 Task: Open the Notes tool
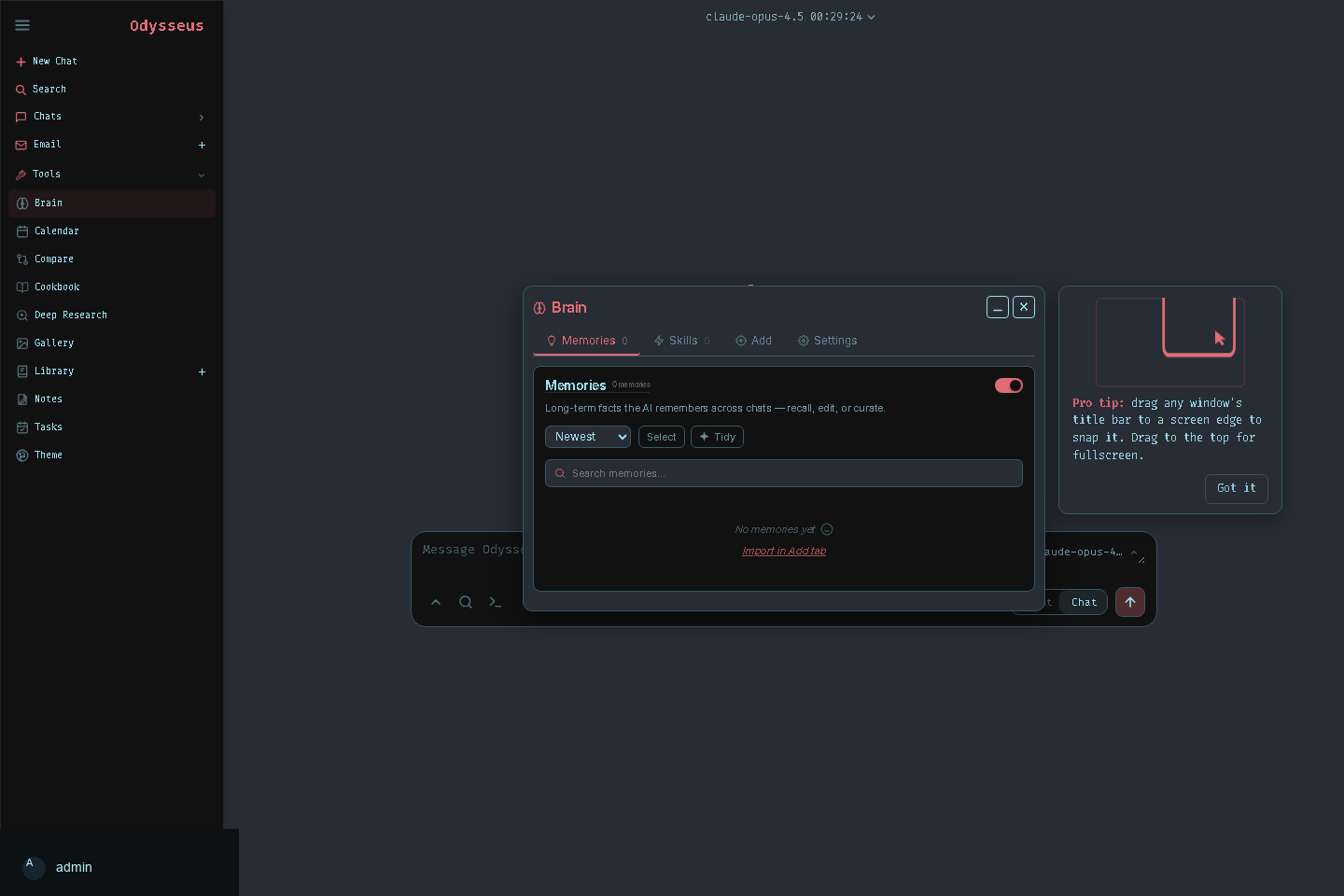pos(112,399)
